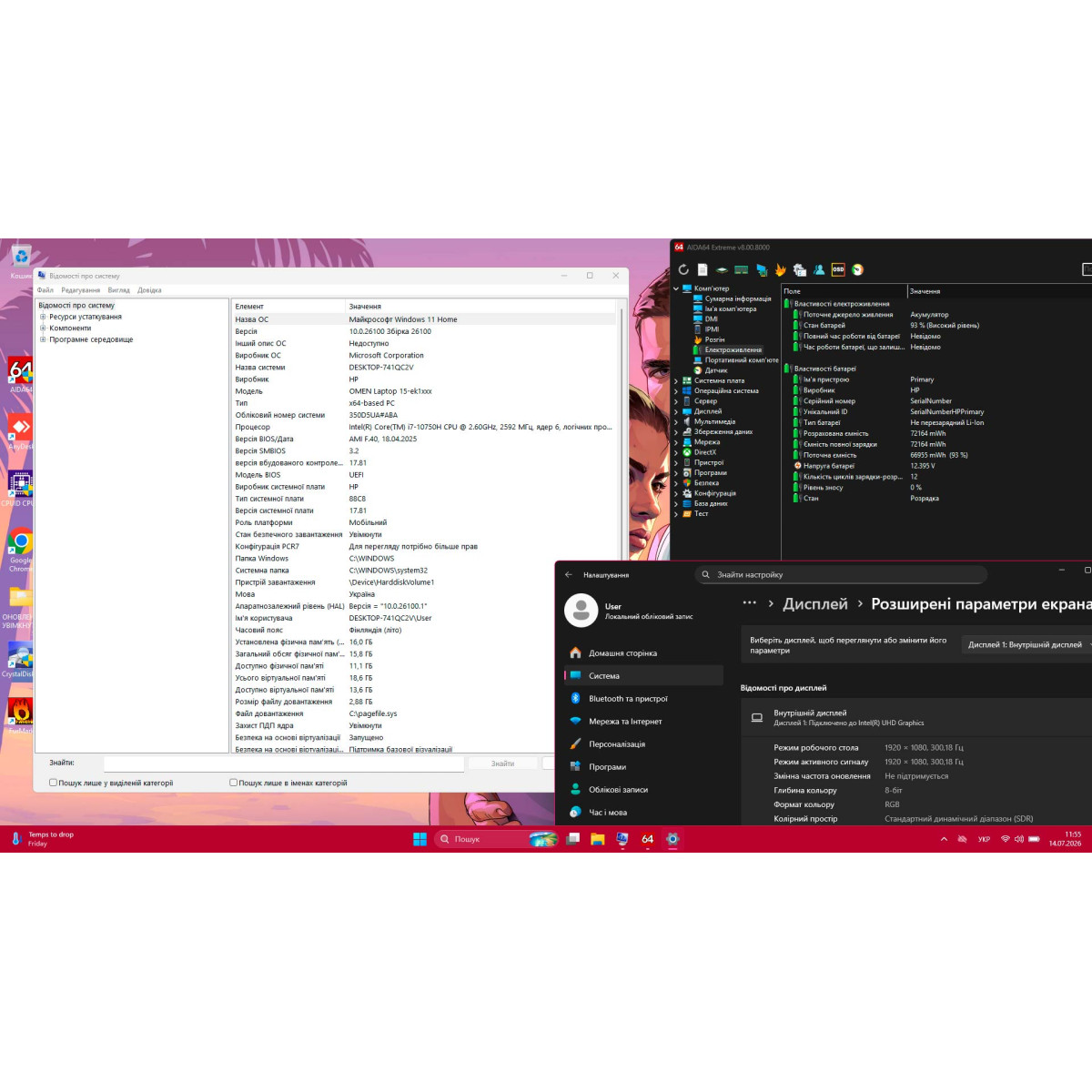Open the User local account profile
1092x1092 pixels.
pyautogui.click(x=630, y=611)
